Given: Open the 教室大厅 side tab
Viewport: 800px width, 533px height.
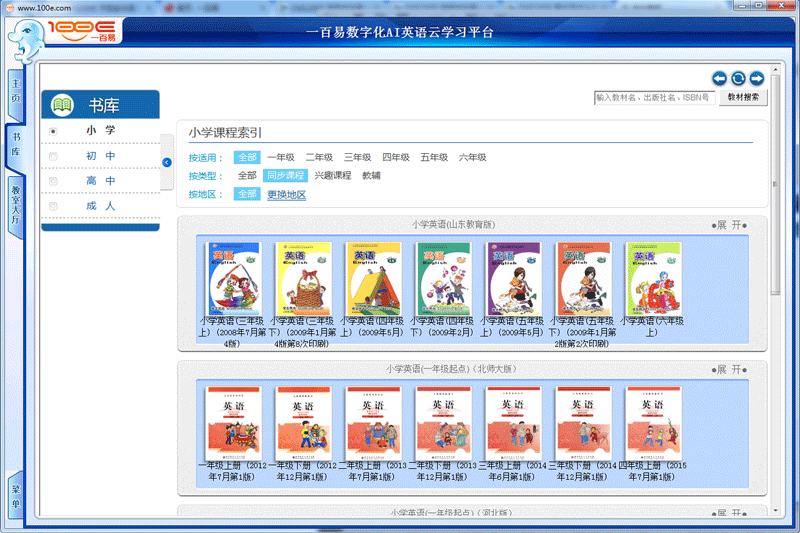Looking at the screenshot, I should (x=16, y=205).
